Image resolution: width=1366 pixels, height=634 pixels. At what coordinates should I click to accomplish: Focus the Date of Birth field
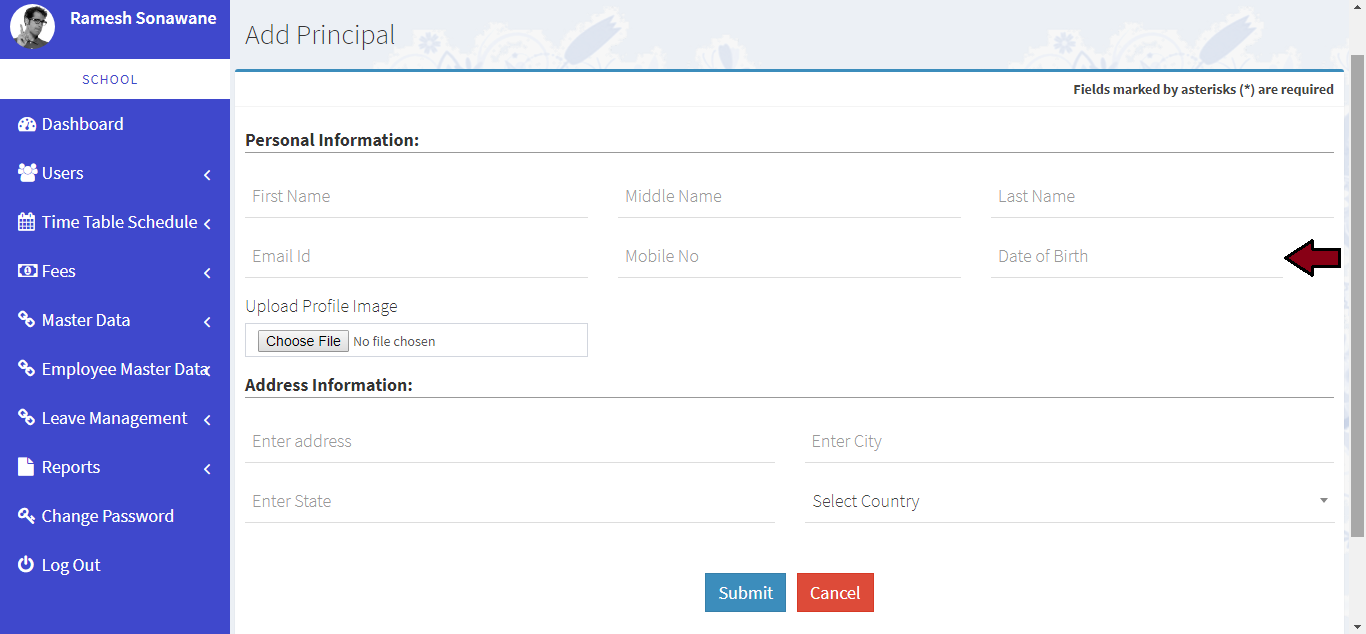[x=1135, y=256]
